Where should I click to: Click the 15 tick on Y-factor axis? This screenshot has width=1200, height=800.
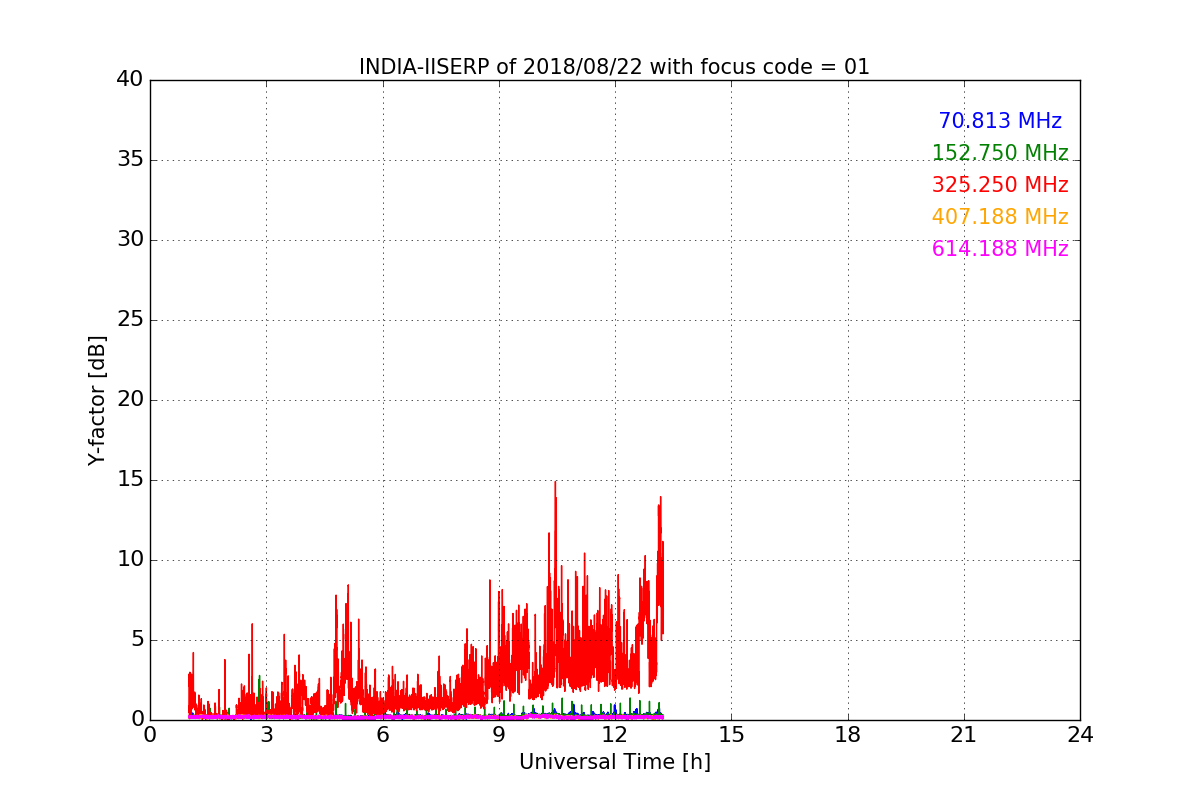point(130,480)
